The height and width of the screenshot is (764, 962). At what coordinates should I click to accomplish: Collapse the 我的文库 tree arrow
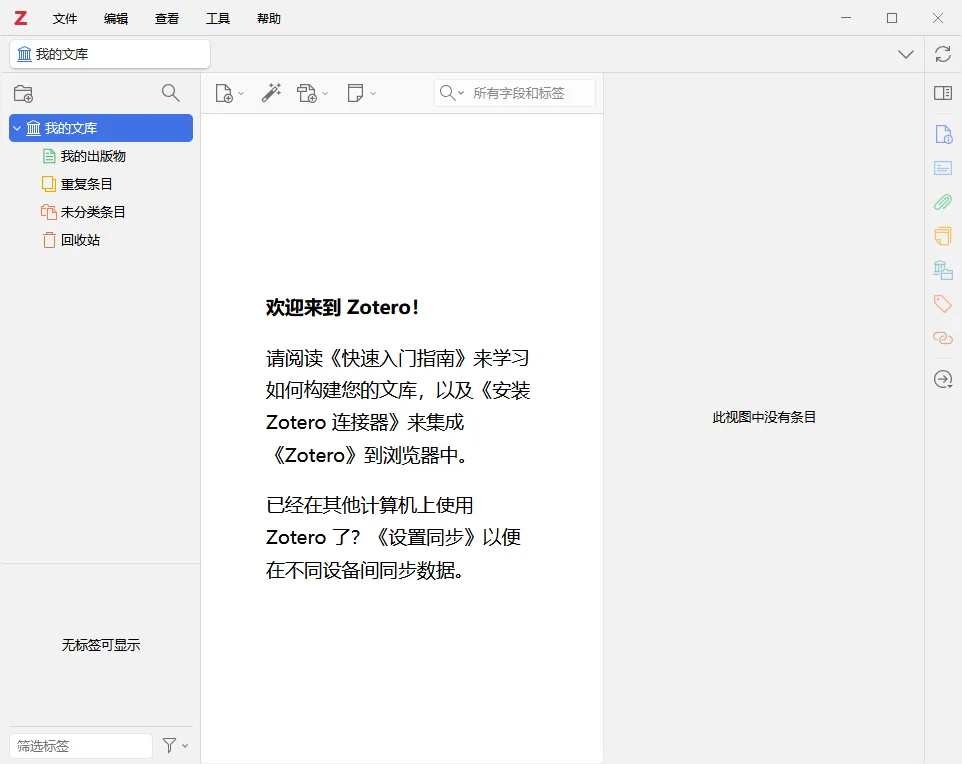tap(17, 128)
